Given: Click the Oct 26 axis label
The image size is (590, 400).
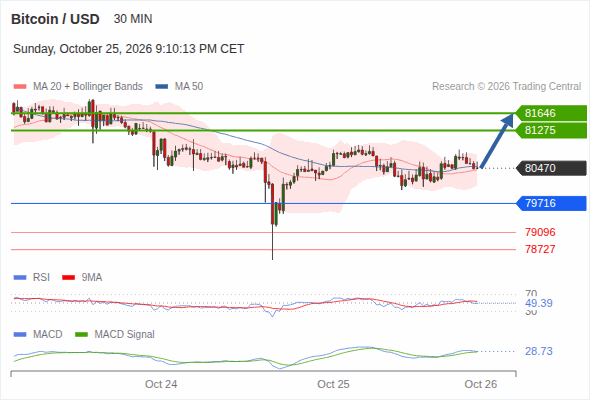Looking at the screenshot, I should tap(481, 384).
